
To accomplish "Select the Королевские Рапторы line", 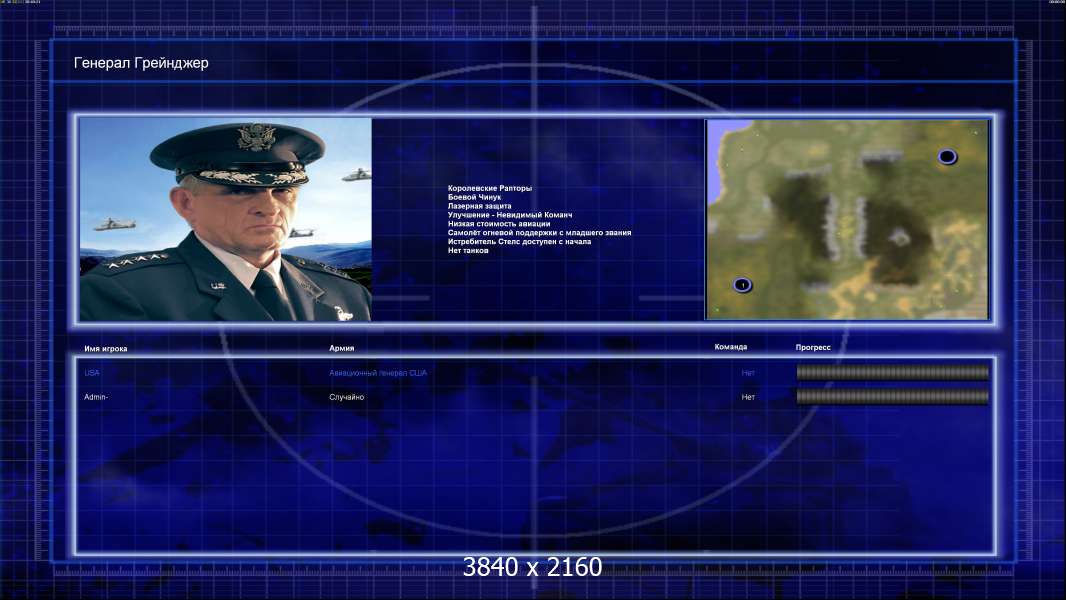I will click(x=489, y=188).
